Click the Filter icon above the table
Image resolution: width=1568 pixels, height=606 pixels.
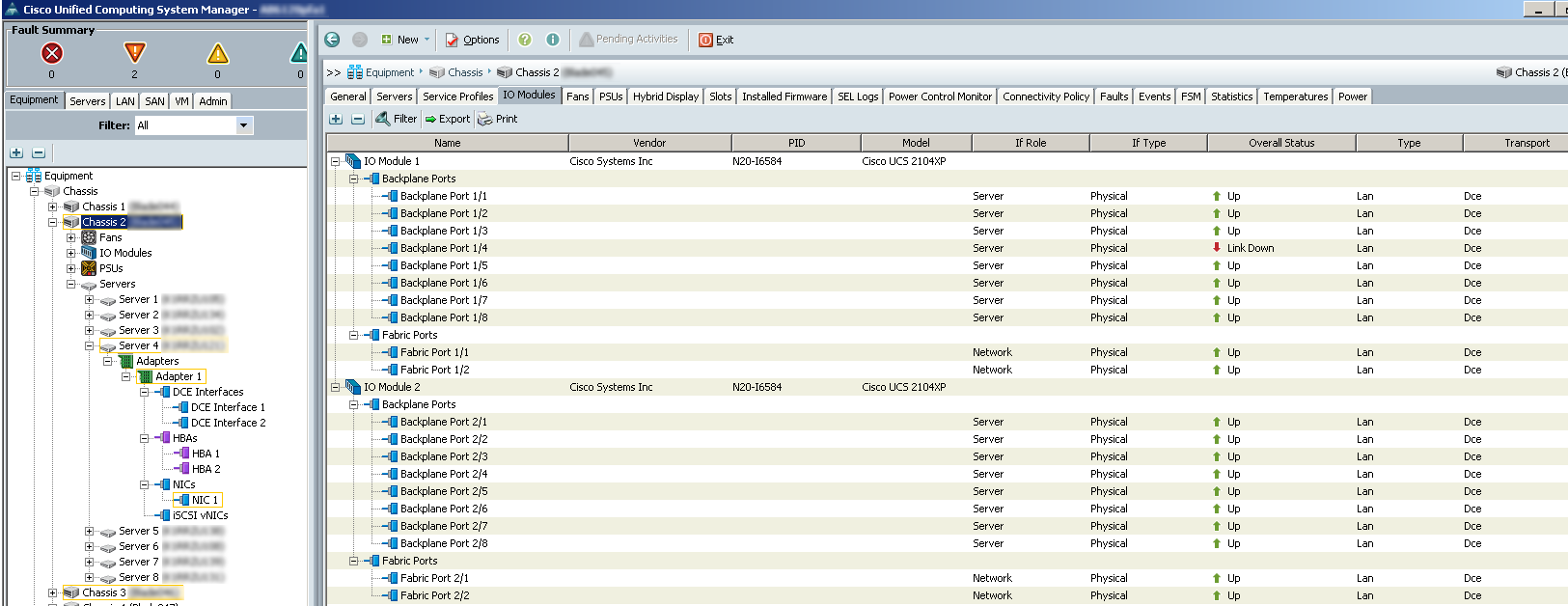tap(383, 119)
